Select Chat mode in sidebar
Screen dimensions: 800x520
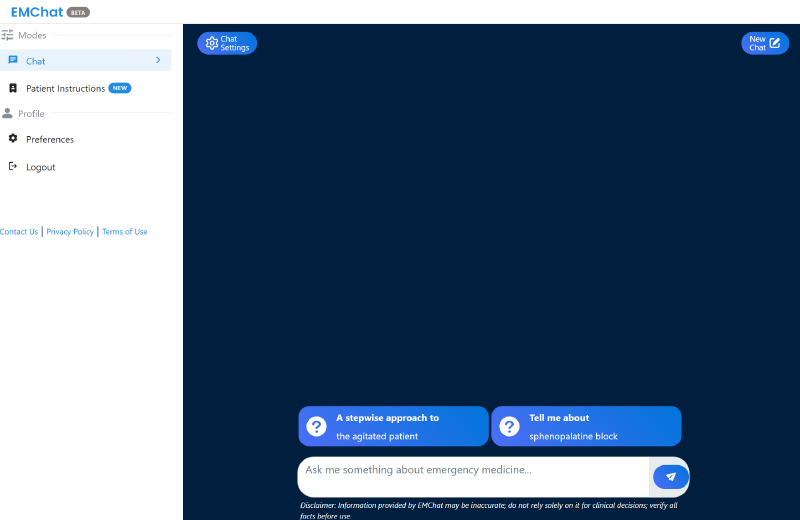click(86, 60)
